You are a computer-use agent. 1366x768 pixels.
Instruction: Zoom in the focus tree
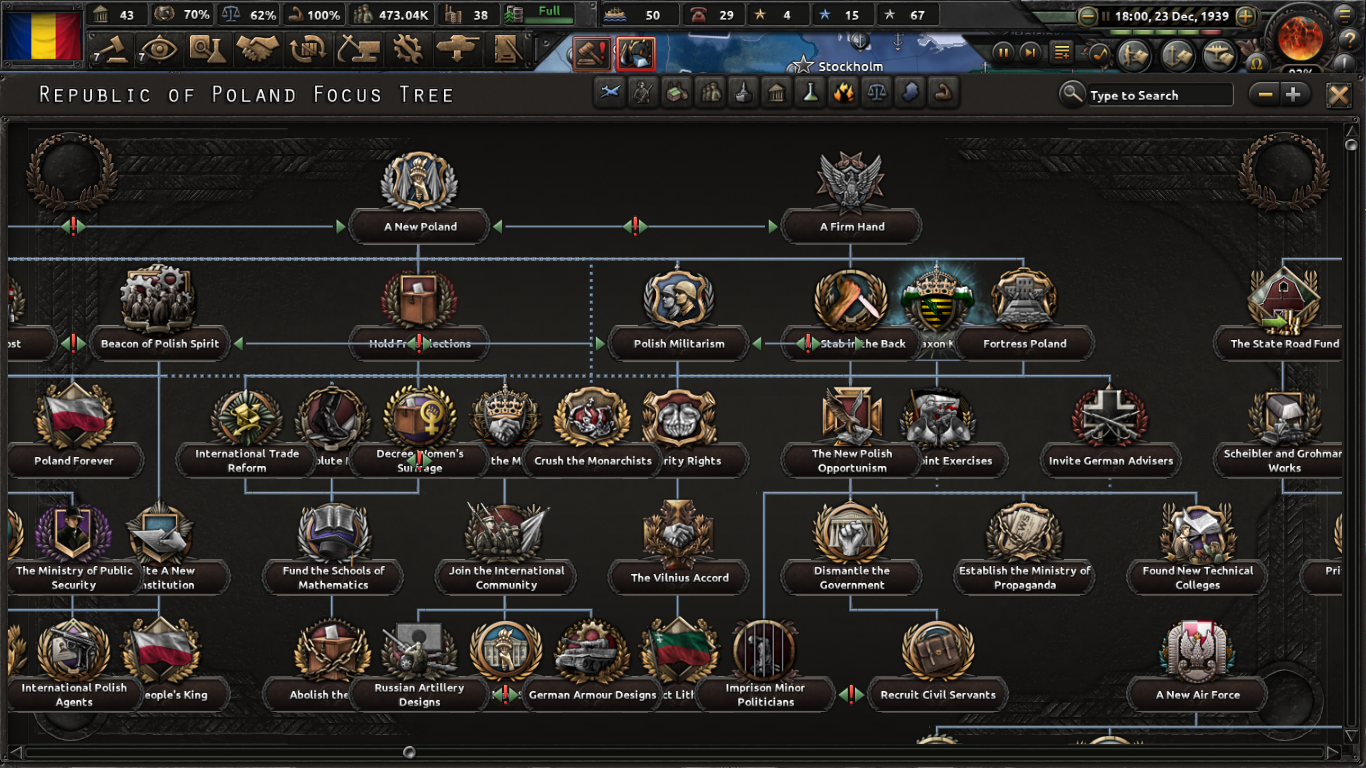tap(1293, 95)
